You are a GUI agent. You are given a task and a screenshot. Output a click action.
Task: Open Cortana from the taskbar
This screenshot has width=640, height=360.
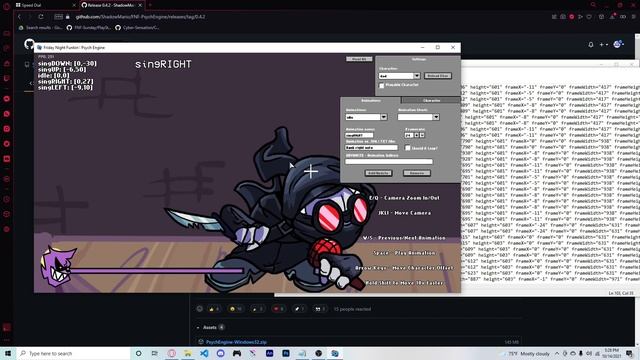tap(138, 353)
